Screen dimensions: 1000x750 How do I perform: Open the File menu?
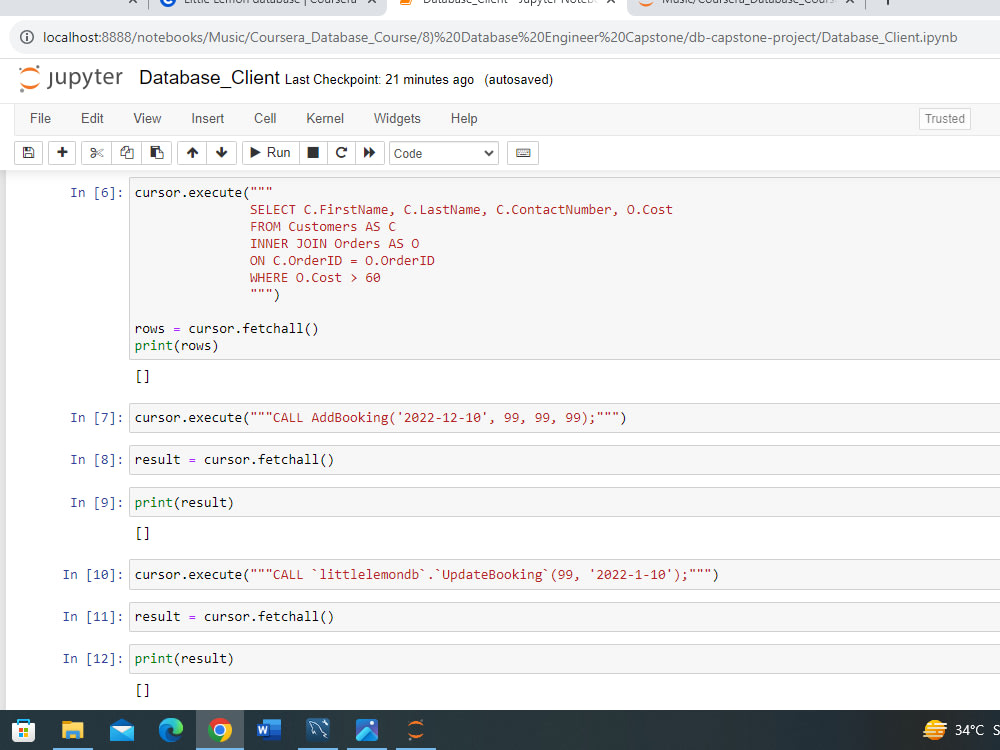pos(40,118)
